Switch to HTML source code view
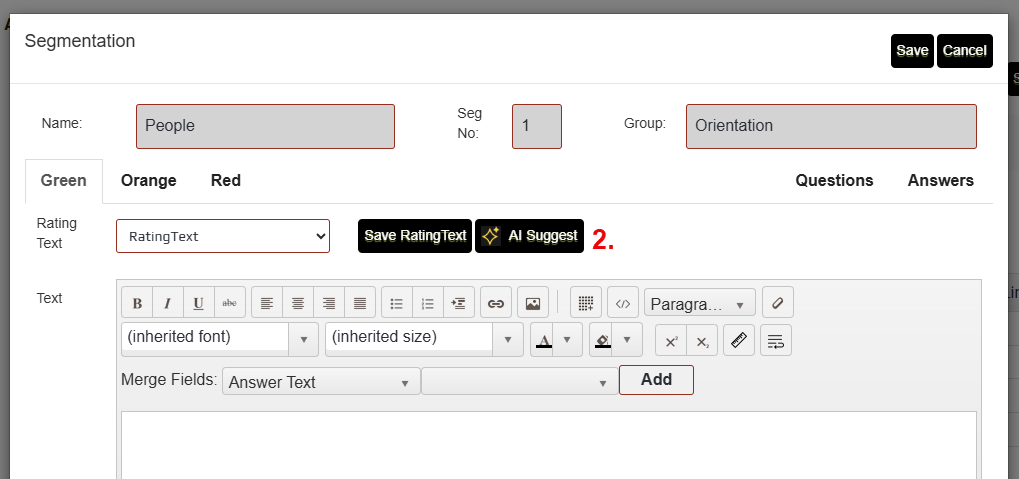Image resolution: width=1019 pixels, height=479 pixels. click(x=622, y=303)
